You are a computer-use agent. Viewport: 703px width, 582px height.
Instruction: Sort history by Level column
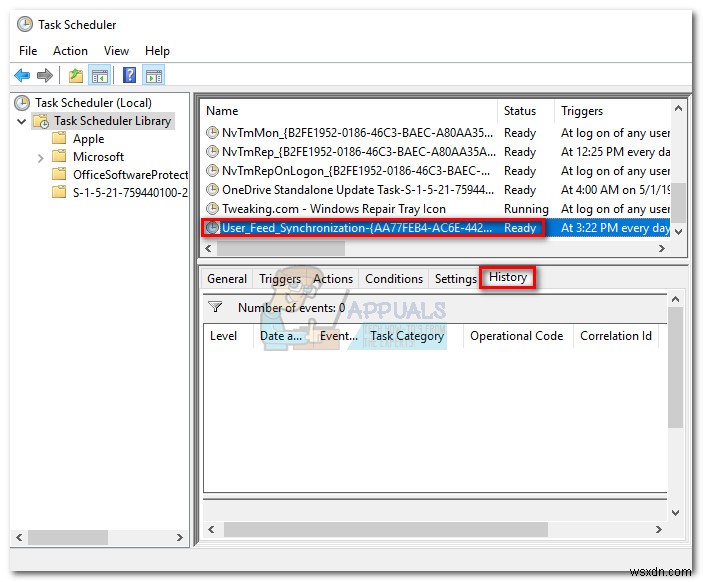229,336
